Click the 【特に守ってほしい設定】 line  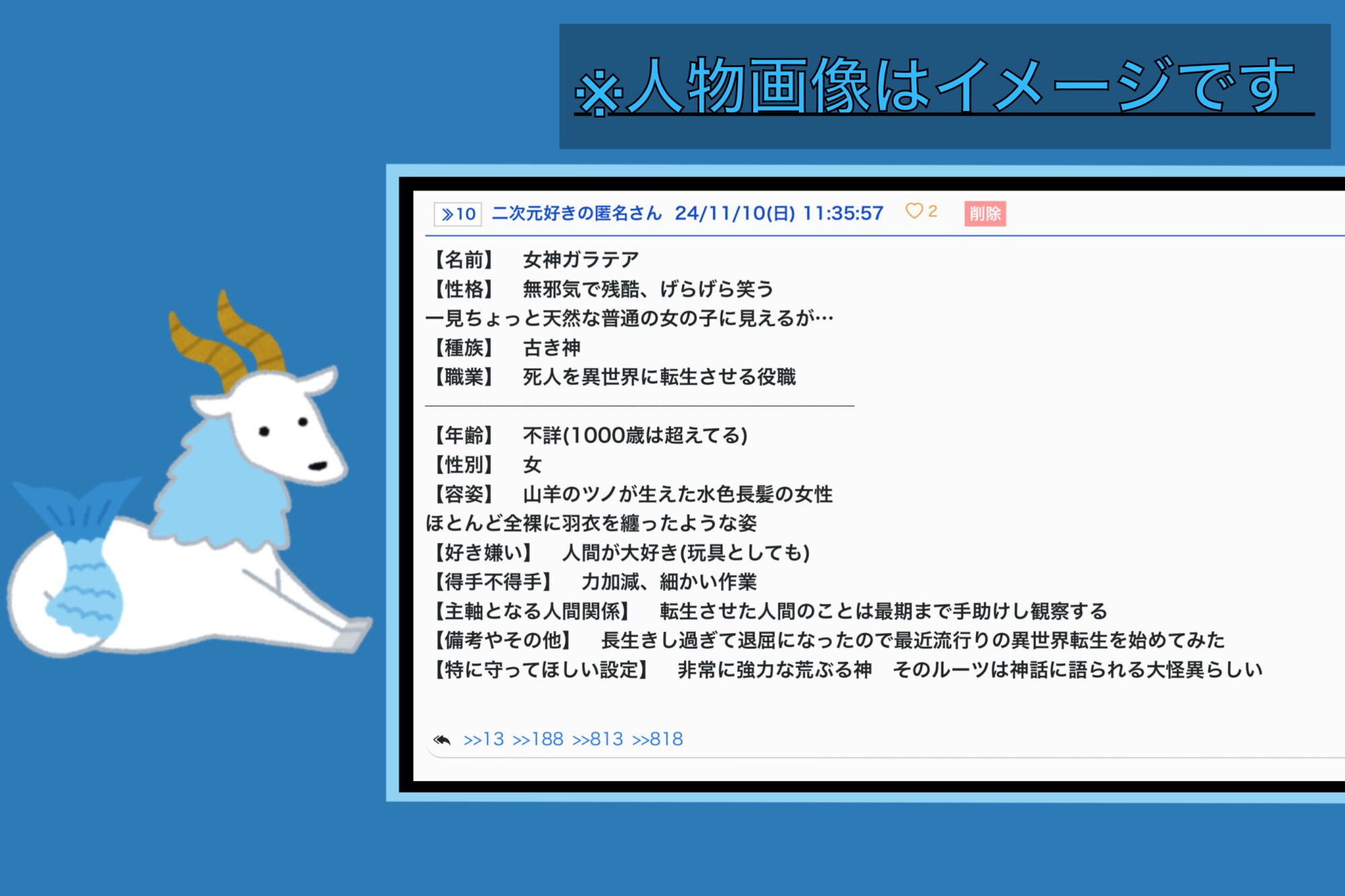click(847, 669)
